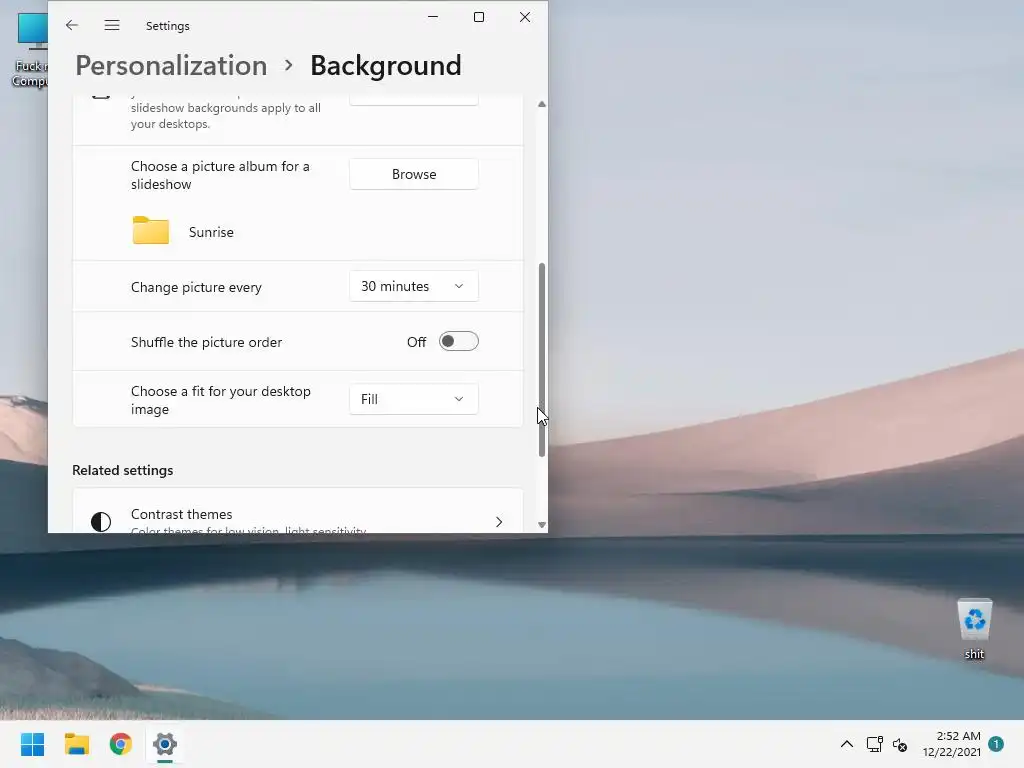
Task: Open the Contrast themes chevron
Action: (x=499, y=522)
